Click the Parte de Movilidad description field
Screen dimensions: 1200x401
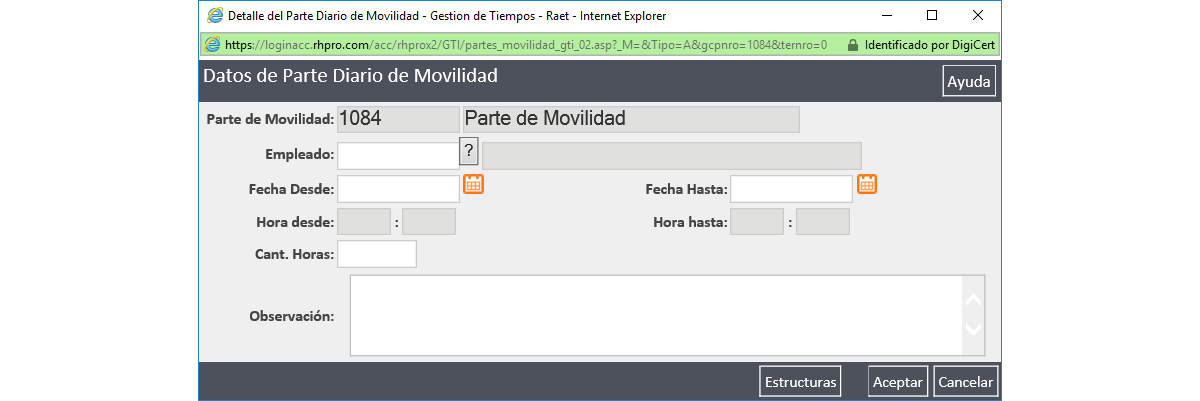pyautogui.click(x=630, y=119)
